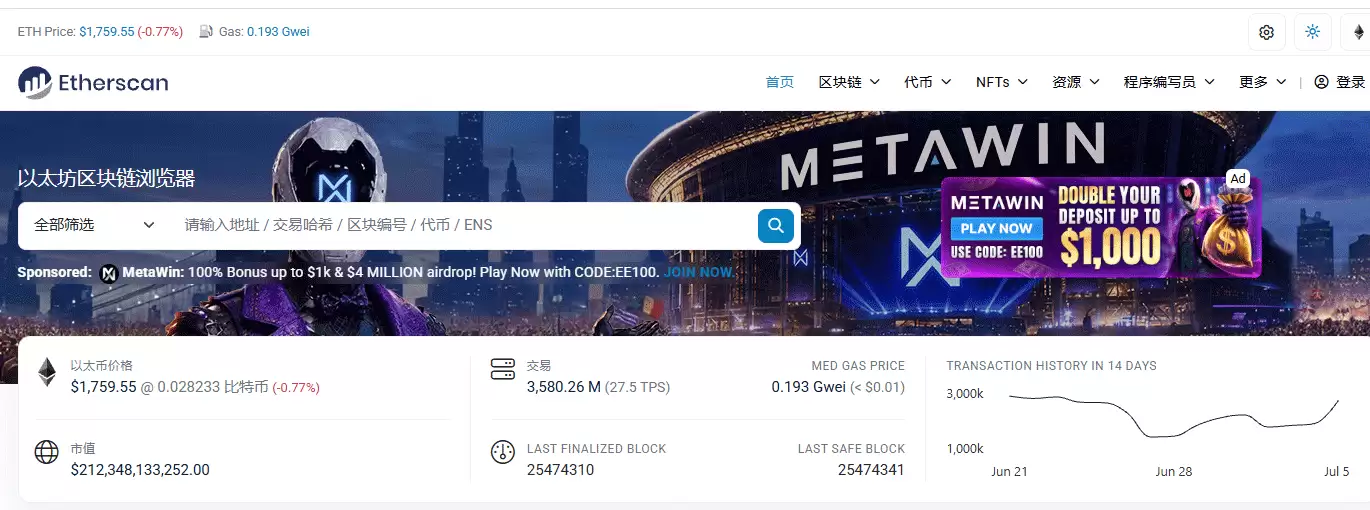Click the JOIN NOW sponsored link
1370x510 pixels.
(x=700, y=272)
